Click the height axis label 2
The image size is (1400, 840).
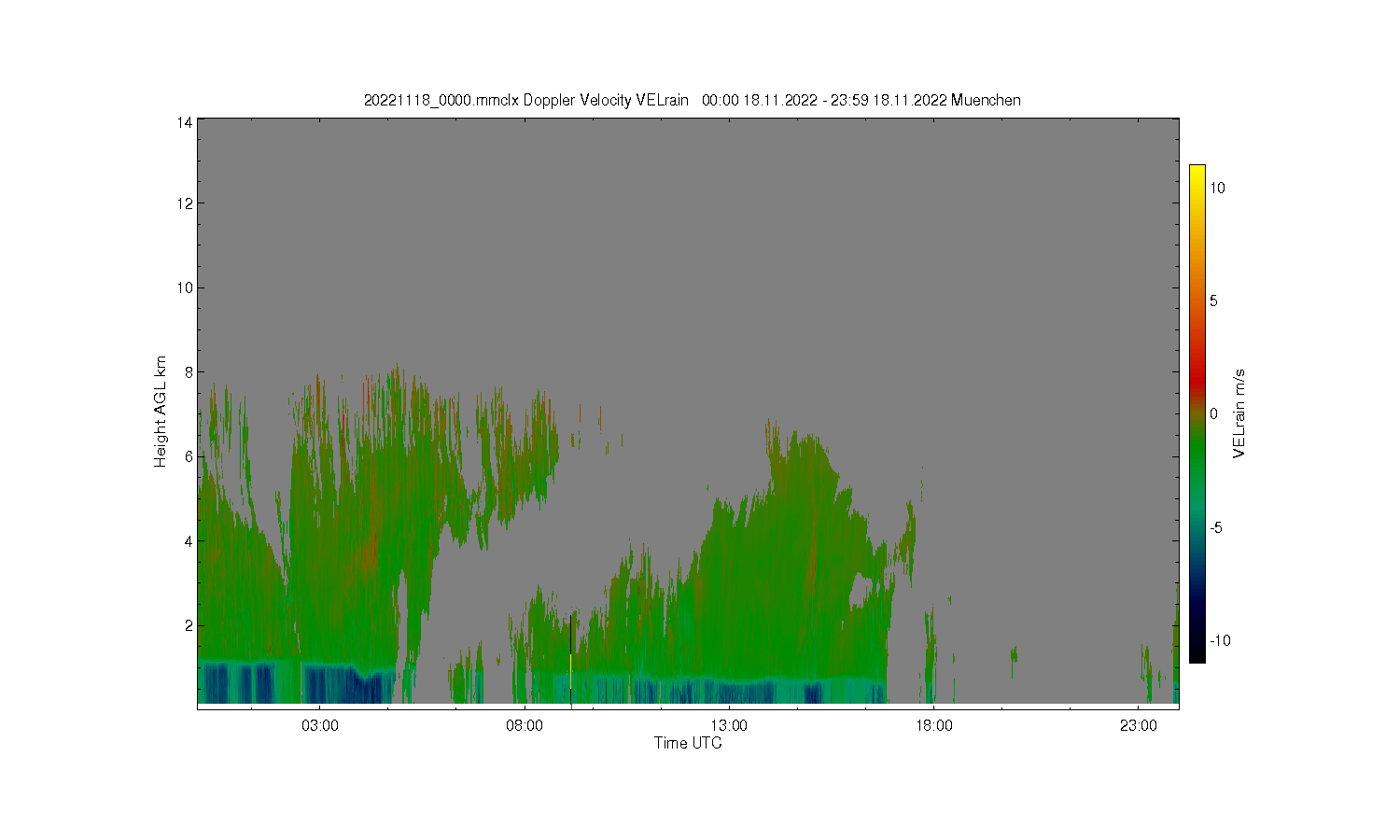pyautogui.click(x=189, y=625)
